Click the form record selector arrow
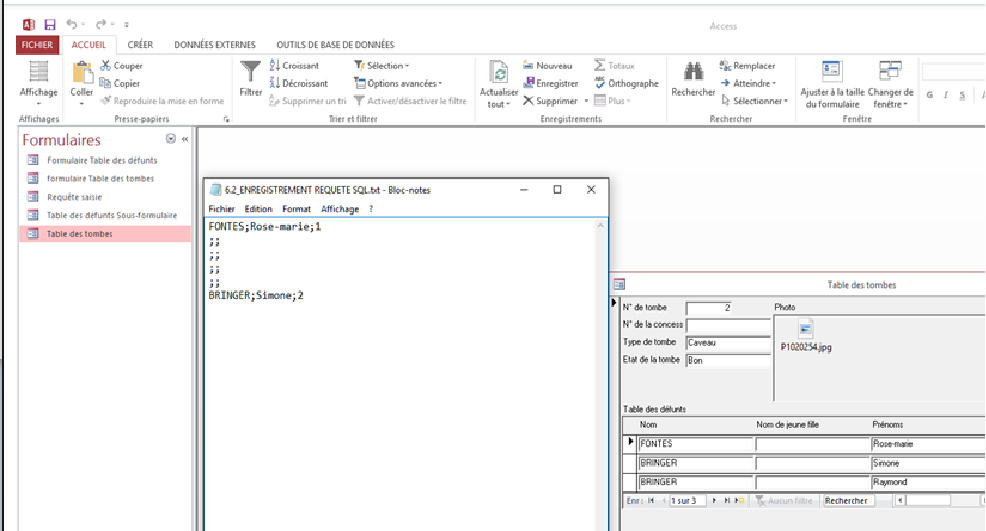 pos(614,303)
